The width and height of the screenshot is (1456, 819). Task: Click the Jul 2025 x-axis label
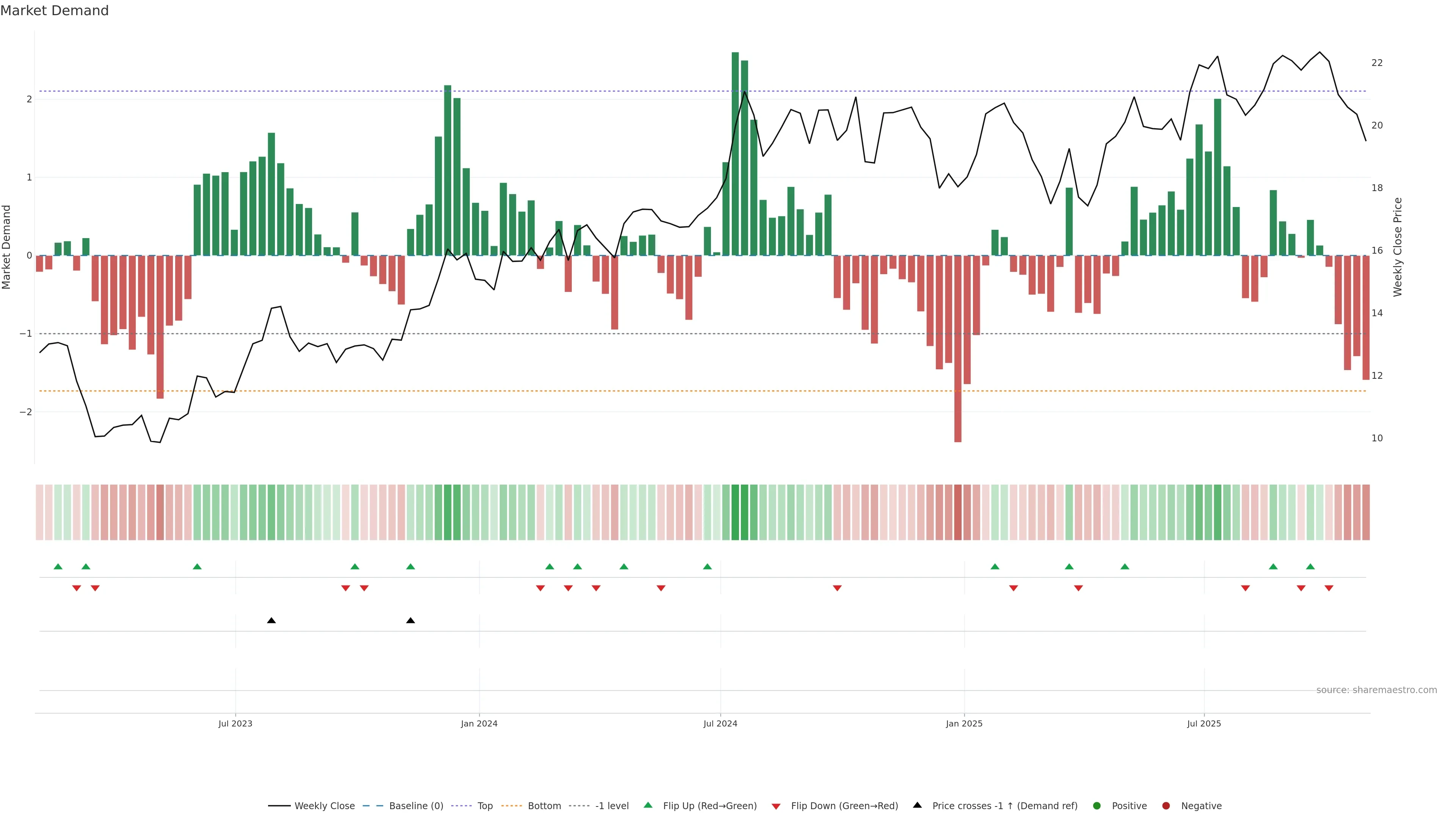click(x=1204, y=723)
